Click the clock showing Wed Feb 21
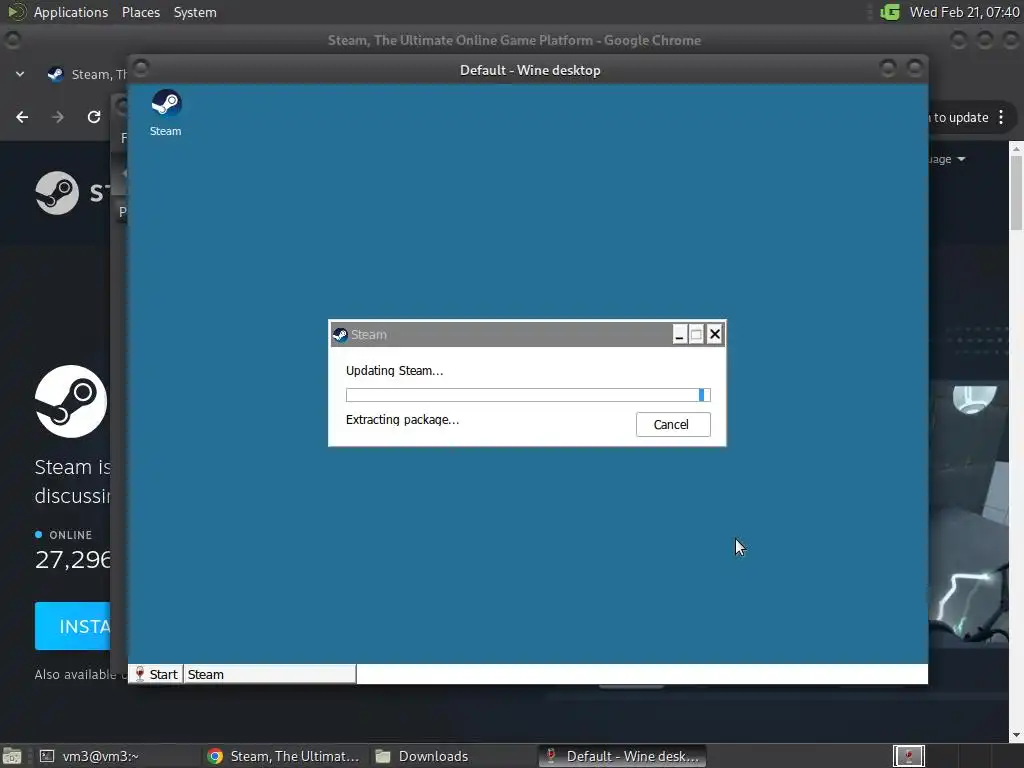The height and width of the screenshot is (768, 1024). tap(964, 12)
